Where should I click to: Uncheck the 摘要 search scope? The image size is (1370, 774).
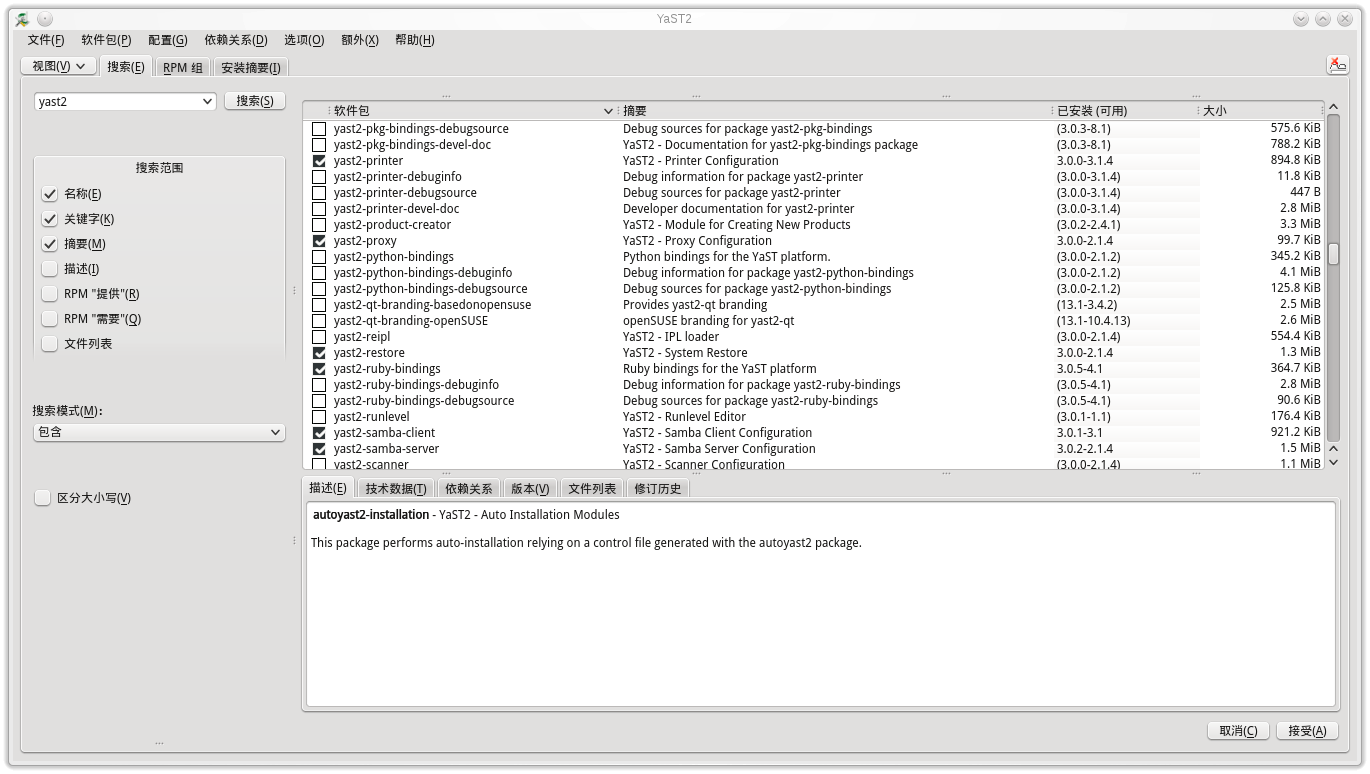pyautogui.click(x=49, y=244)
